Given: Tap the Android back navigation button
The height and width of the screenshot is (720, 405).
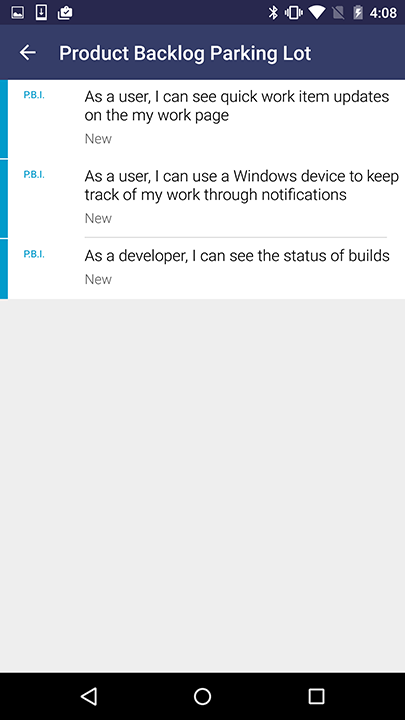Looking at the screenshot, I should tap(89, 696).
